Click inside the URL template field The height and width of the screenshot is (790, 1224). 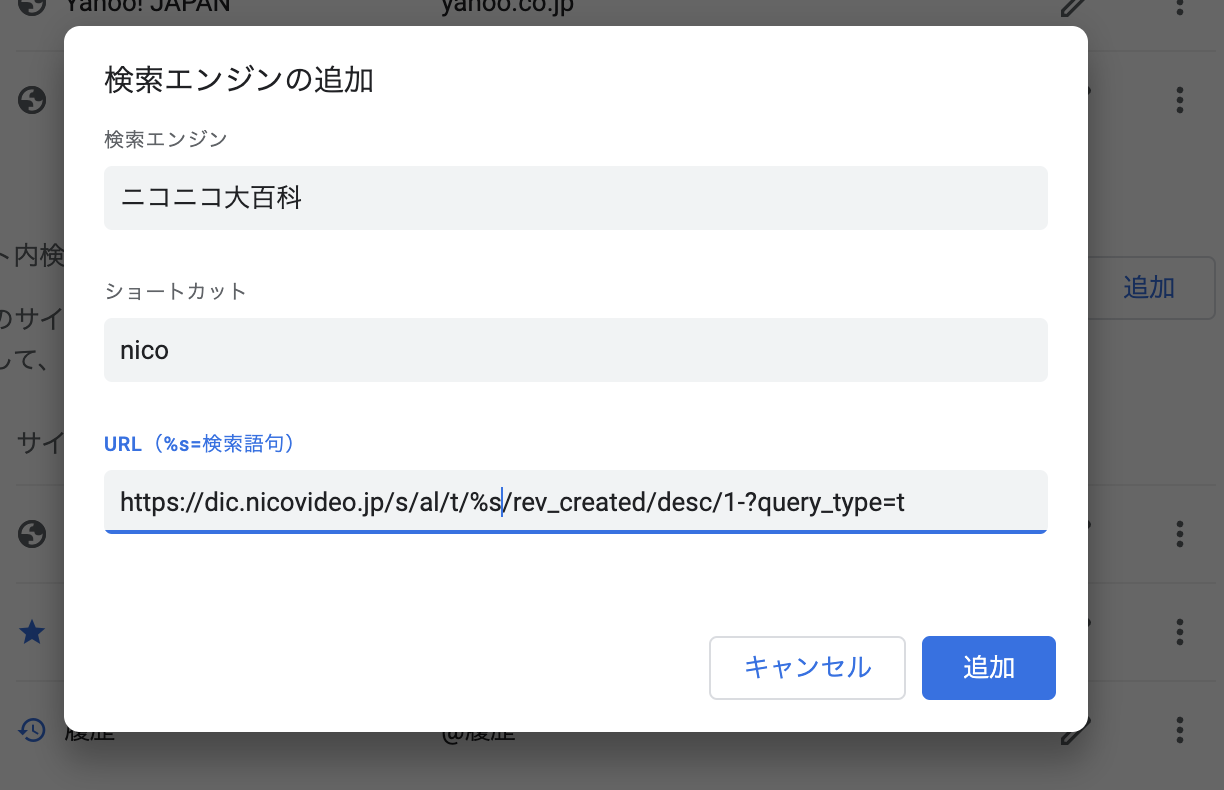coord(576,502)
